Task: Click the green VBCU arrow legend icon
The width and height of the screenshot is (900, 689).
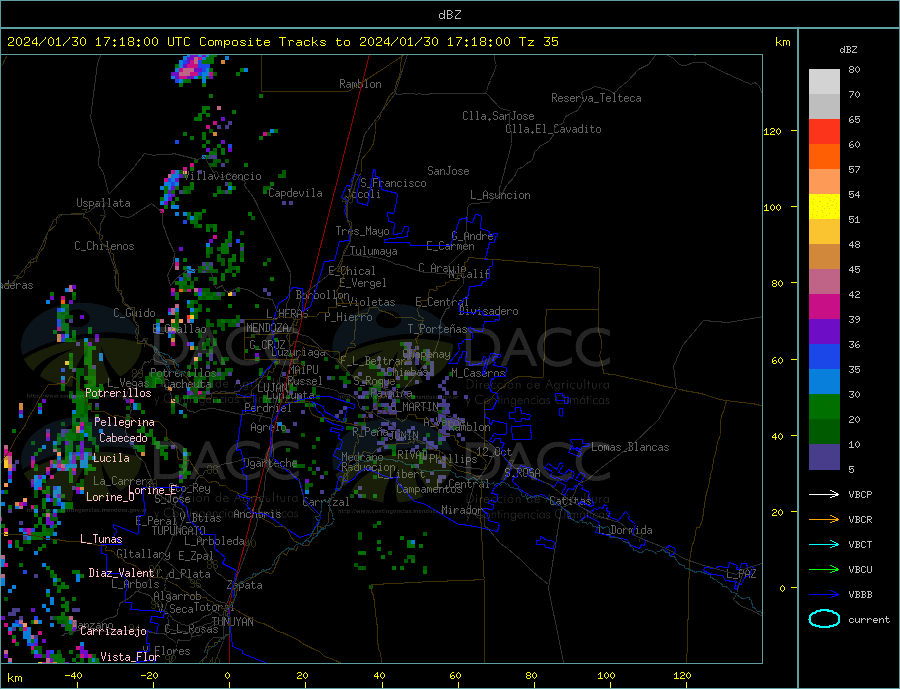Action: (824, 570)
